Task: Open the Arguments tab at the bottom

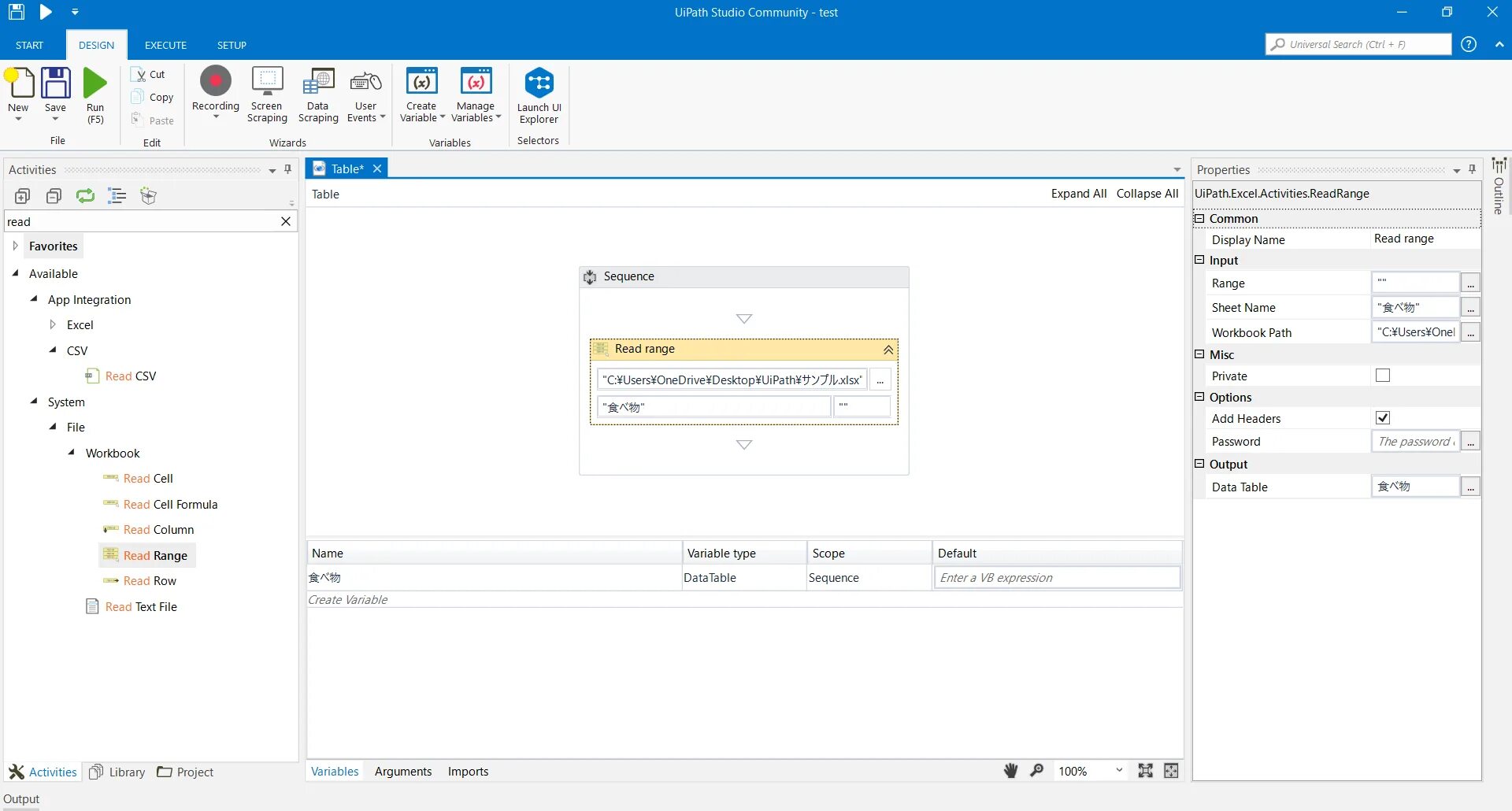Action: 403,771
